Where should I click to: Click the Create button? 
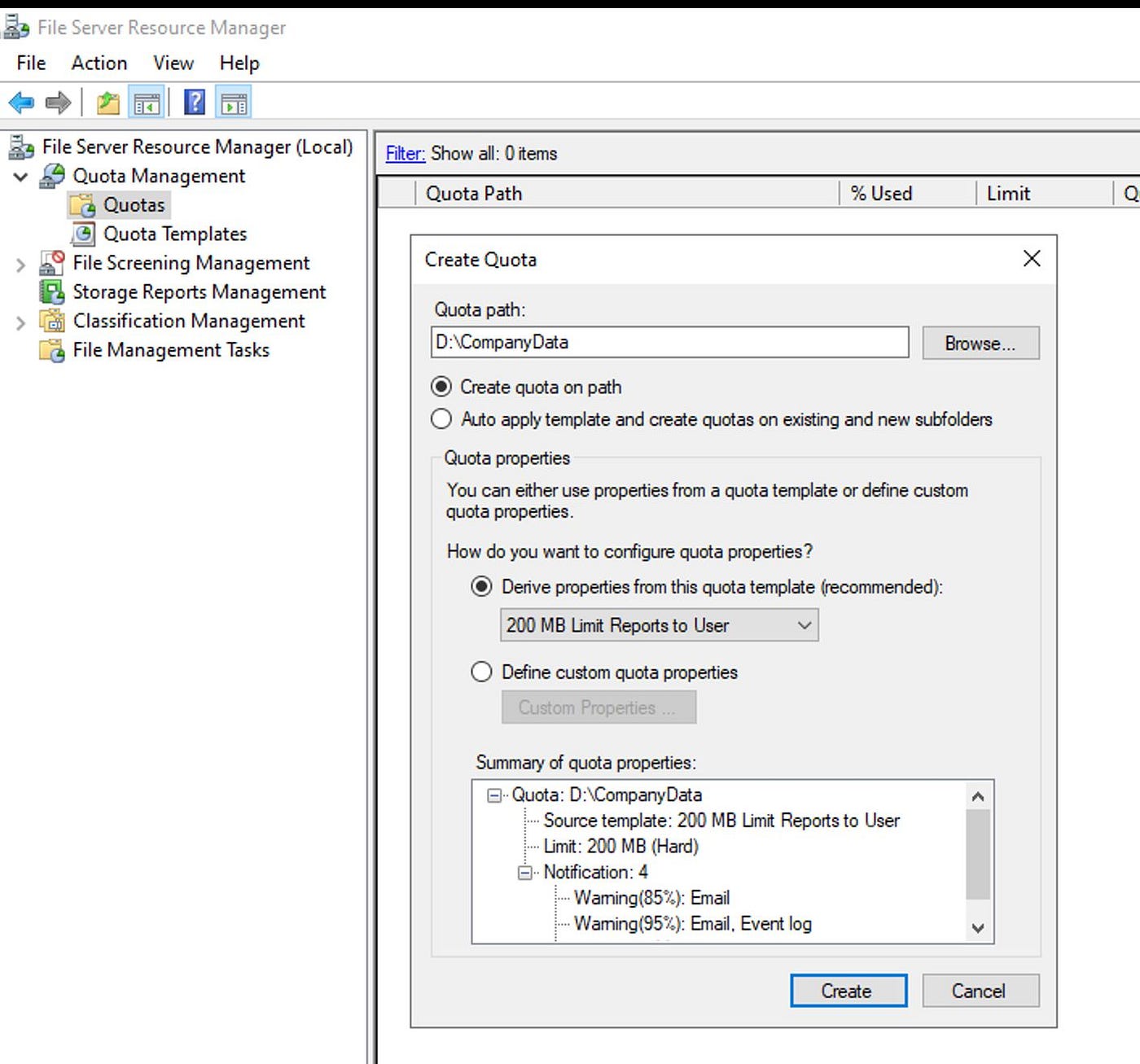(848, 991)
